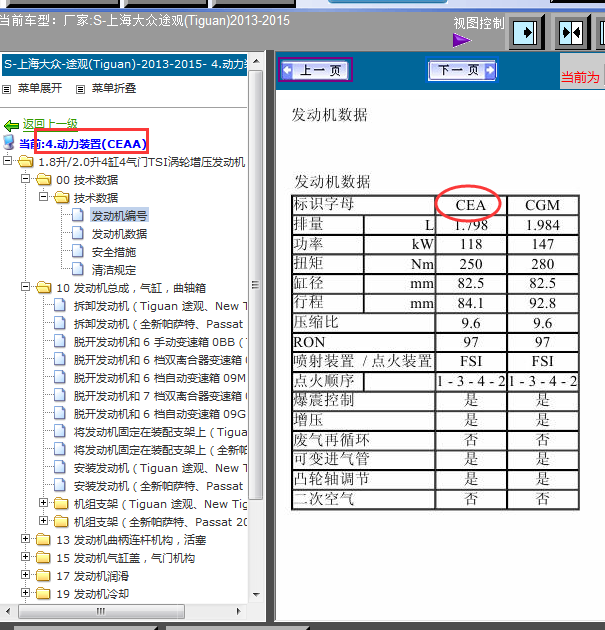Click the horizontal scroll-left arrow
This screenshot has width=605, height=630.
8,611
